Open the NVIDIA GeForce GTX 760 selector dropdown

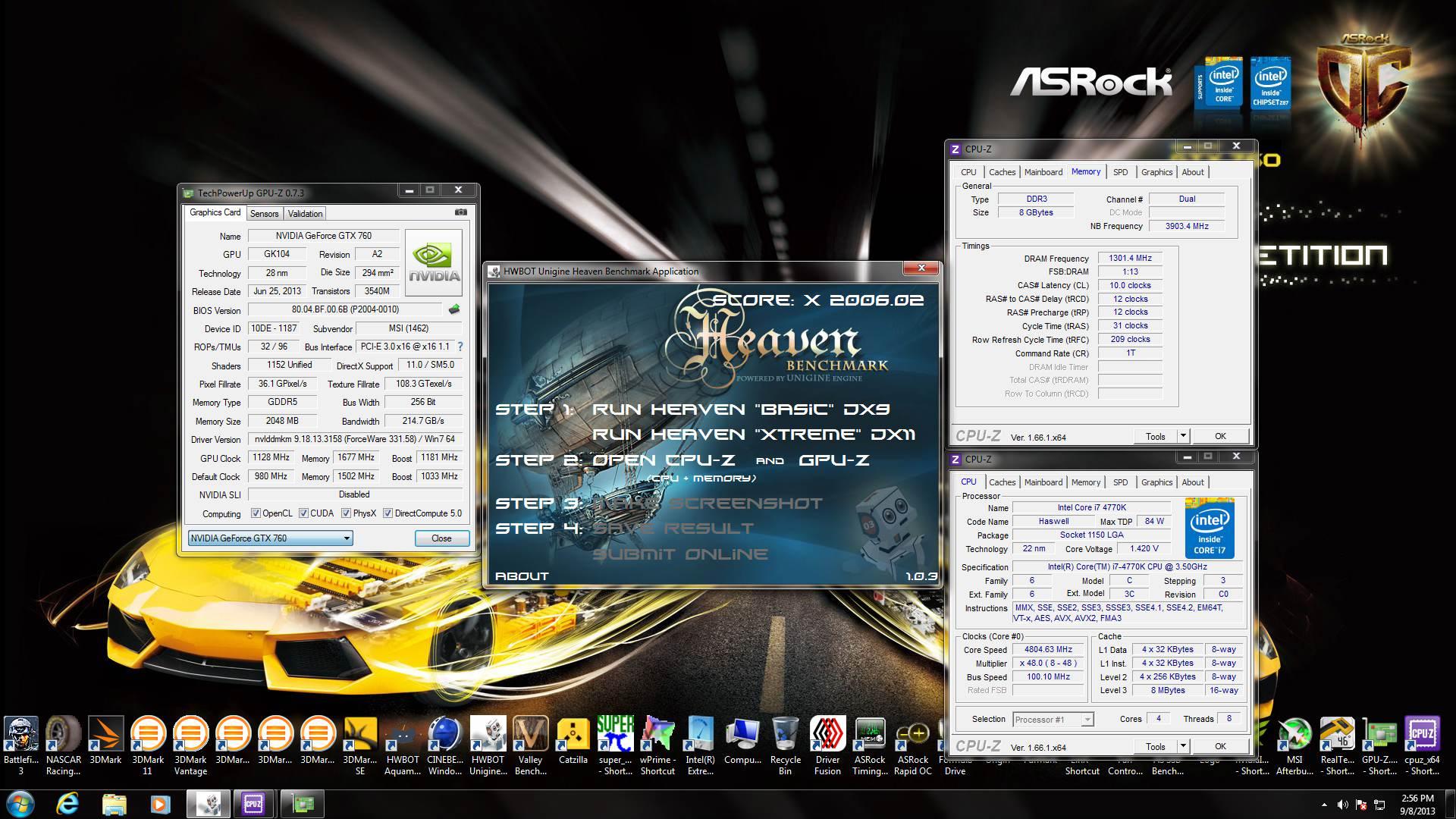pyautogui.click(x=271, y=538)
